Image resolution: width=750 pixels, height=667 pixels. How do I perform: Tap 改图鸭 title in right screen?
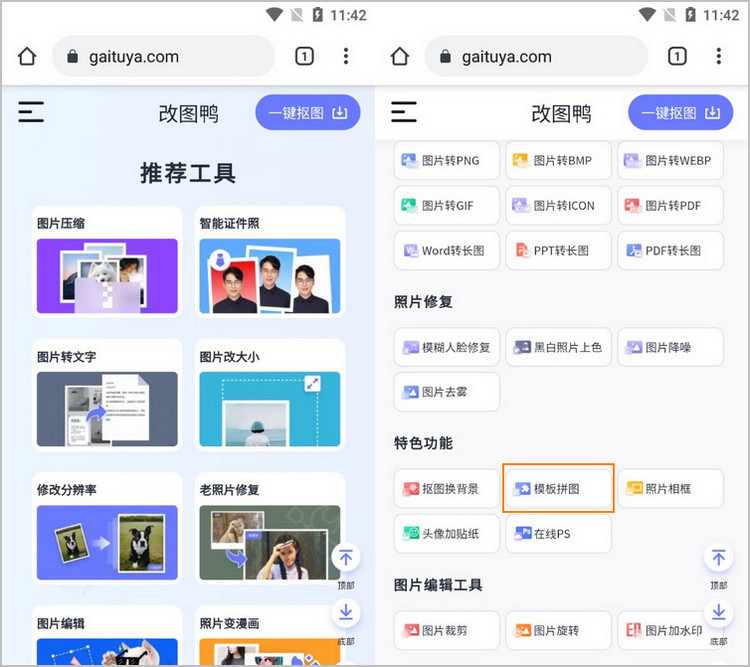pyautogui.click(x=561, y=114)
